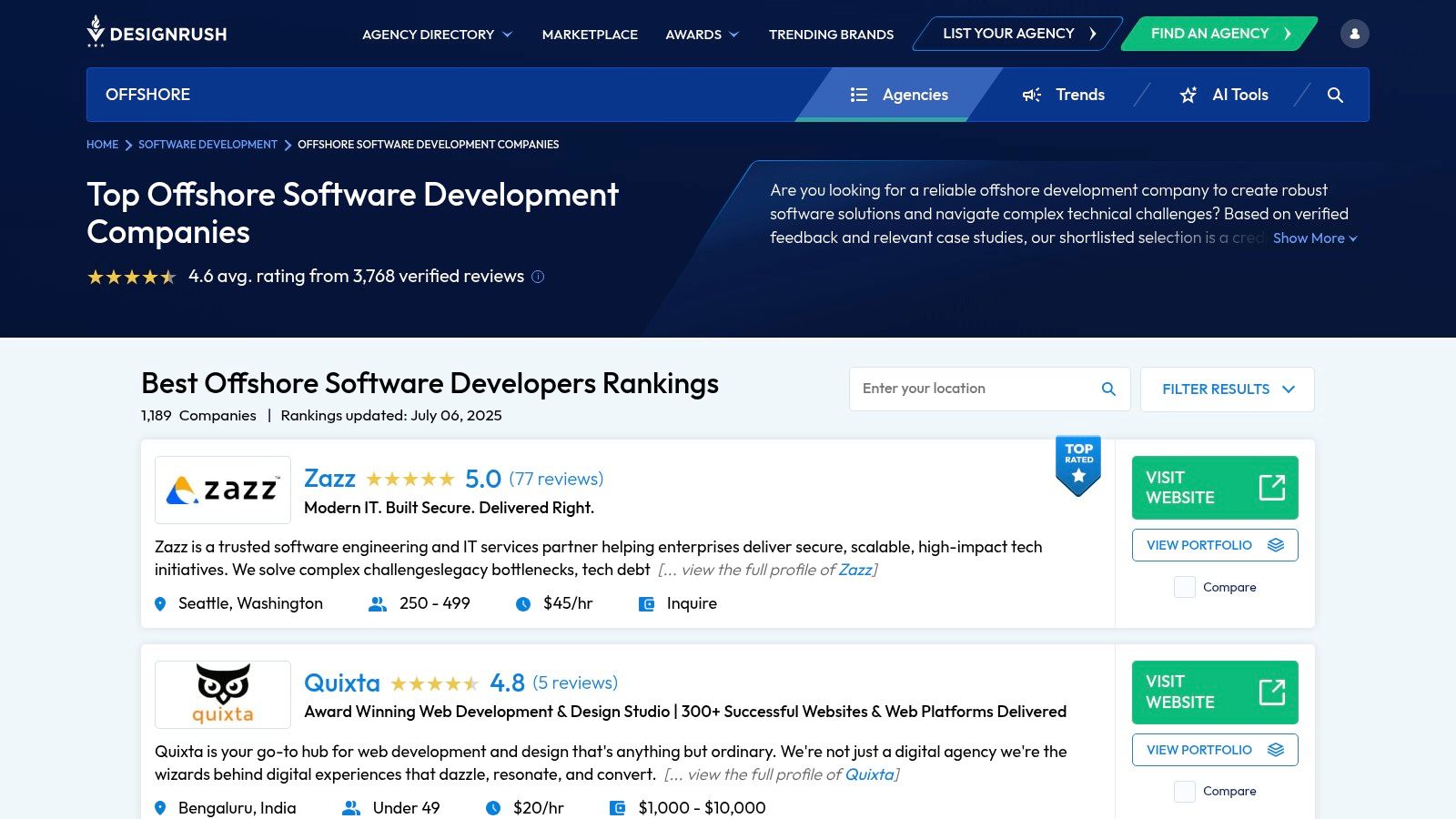Click the user profile avatar icon

(x=1354, y=34)
